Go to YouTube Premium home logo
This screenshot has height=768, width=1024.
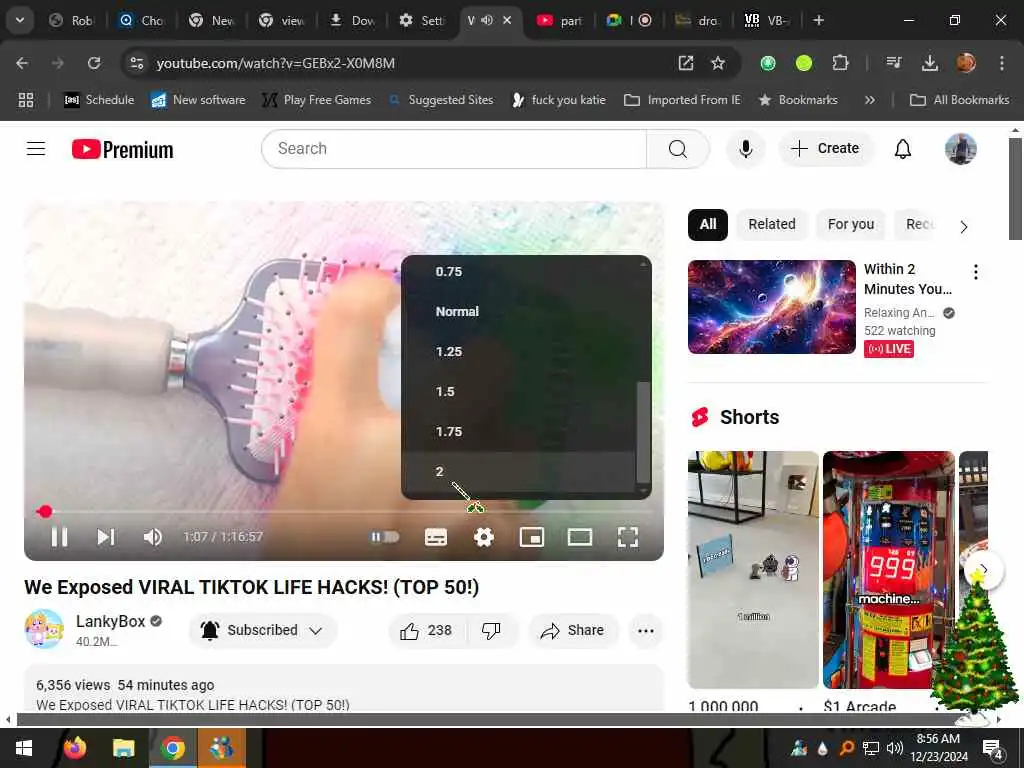(123, 150)
